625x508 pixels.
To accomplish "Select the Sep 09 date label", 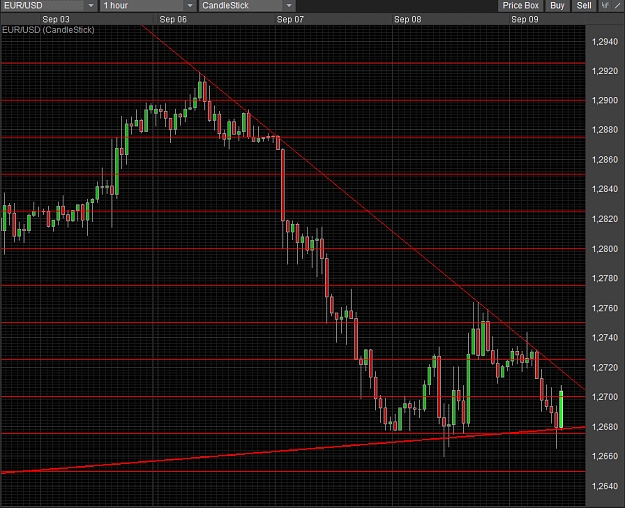I will tap(525, 19).
